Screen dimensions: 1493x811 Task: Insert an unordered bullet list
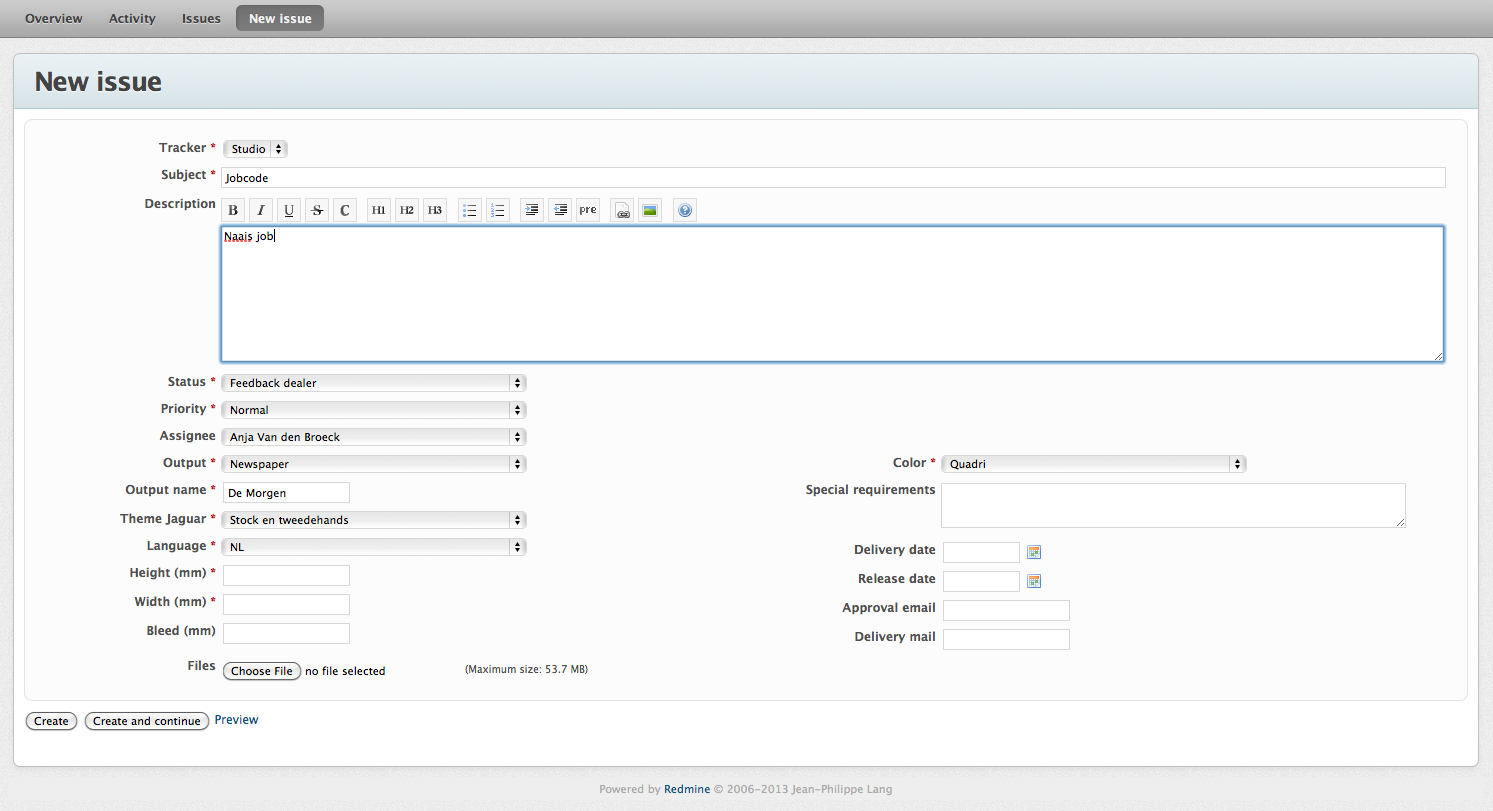point(470,210)
